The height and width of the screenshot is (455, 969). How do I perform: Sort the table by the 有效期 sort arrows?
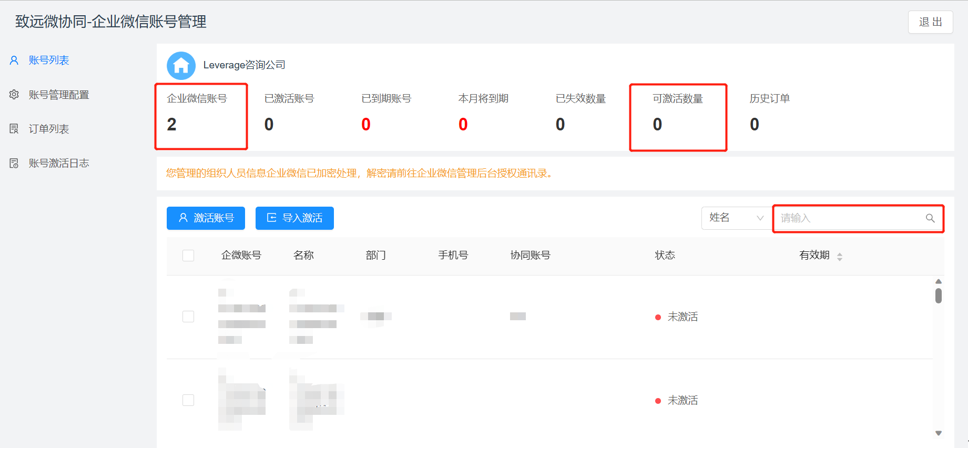pos(839,257)
